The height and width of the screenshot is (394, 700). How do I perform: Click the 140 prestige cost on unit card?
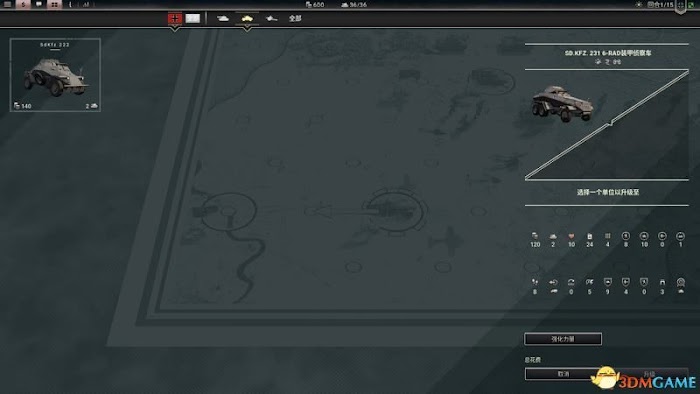pyautogui.click(x=23, y=106)
